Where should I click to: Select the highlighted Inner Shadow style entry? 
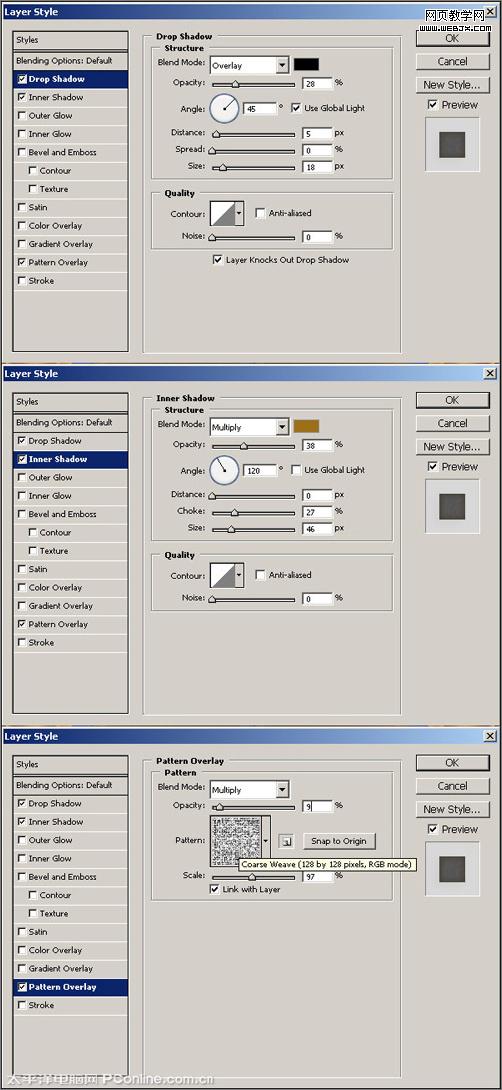coord(70,459)
